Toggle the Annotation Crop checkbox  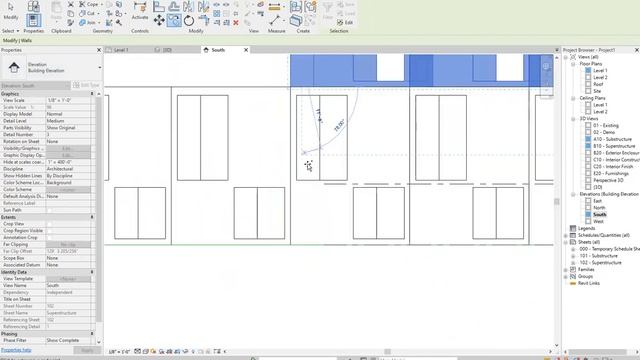(49, 238)
